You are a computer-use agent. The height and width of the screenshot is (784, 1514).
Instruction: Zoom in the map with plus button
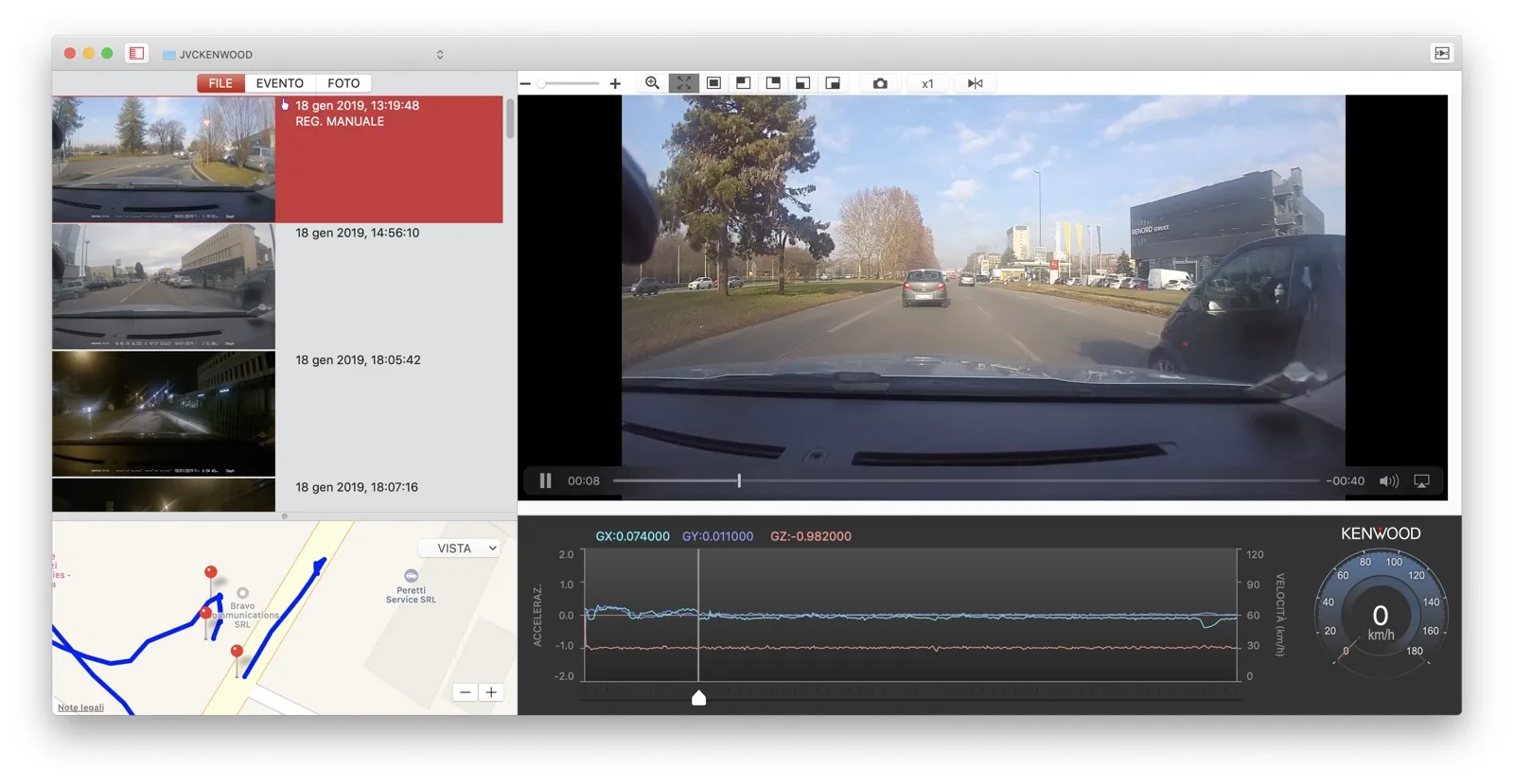(x=491, y=692)
